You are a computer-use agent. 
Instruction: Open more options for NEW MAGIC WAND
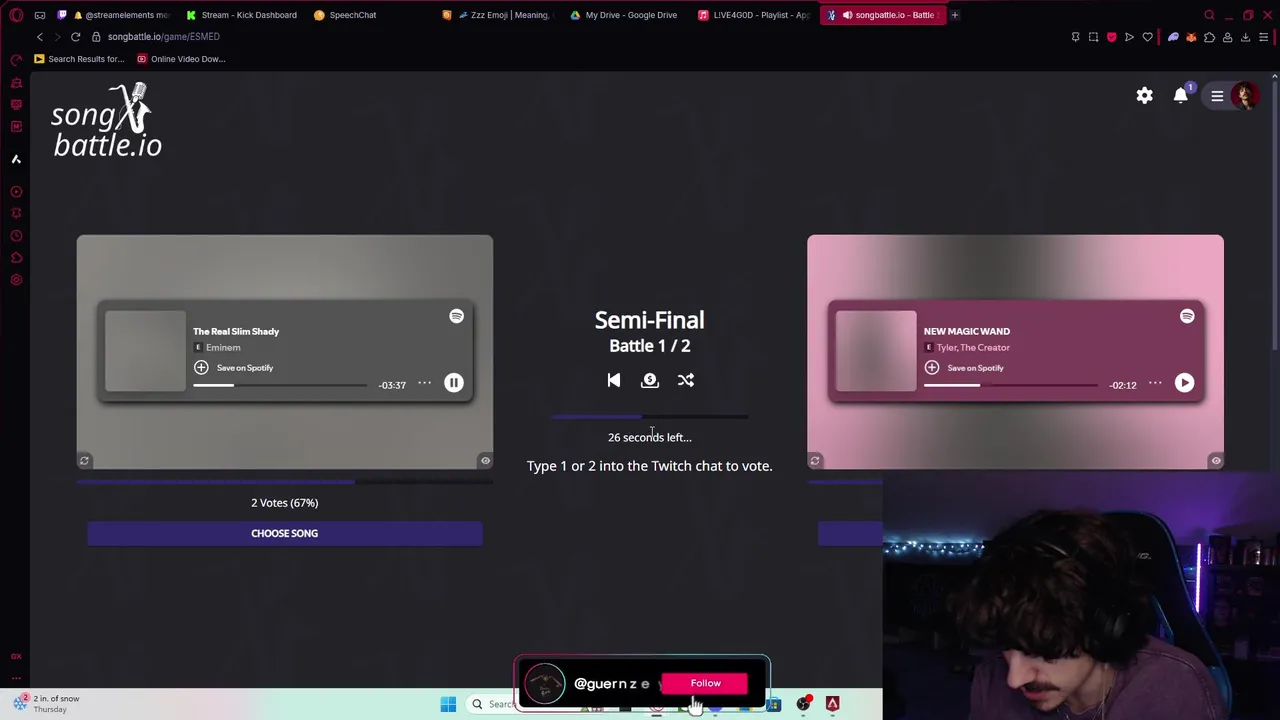(x=1155, y=383)
